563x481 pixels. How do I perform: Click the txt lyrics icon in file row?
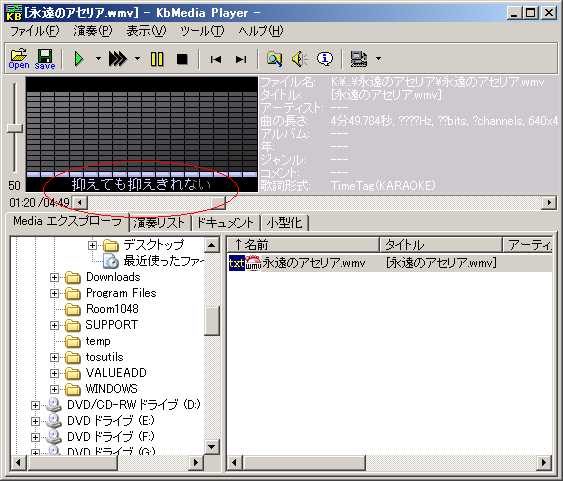coord(236,263)
